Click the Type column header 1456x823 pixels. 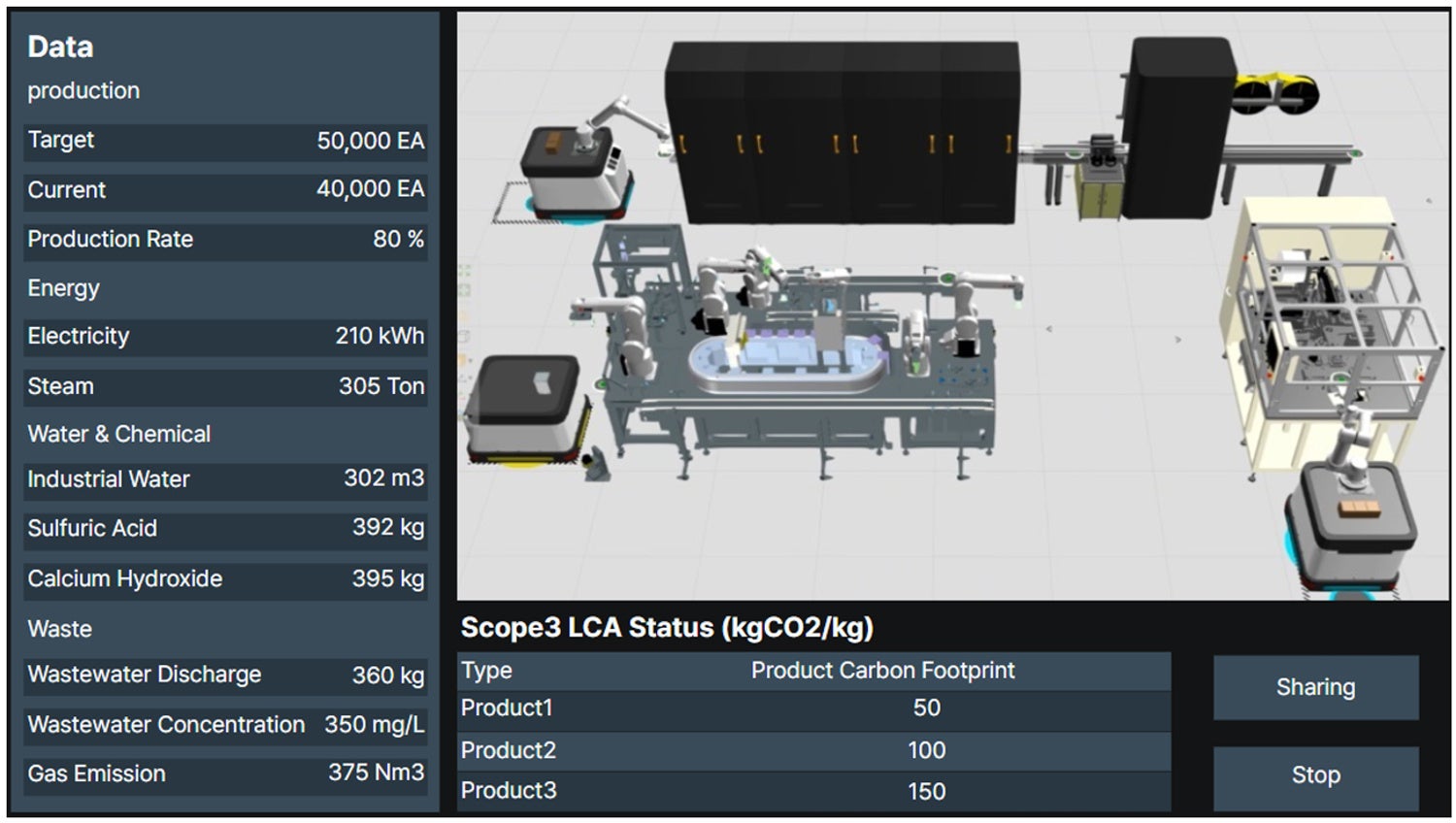(486, 671)
